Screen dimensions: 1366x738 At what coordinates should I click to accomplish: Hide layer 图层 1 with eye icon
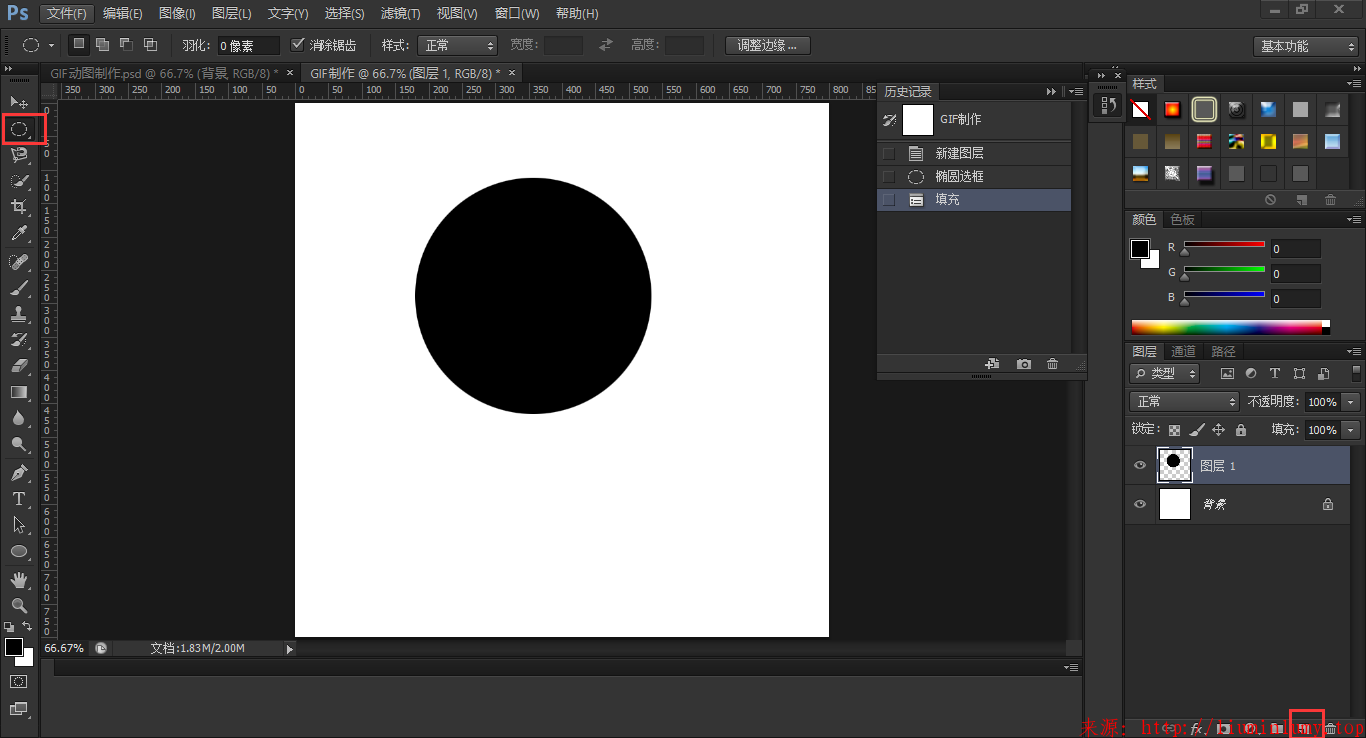[1139, 466]
